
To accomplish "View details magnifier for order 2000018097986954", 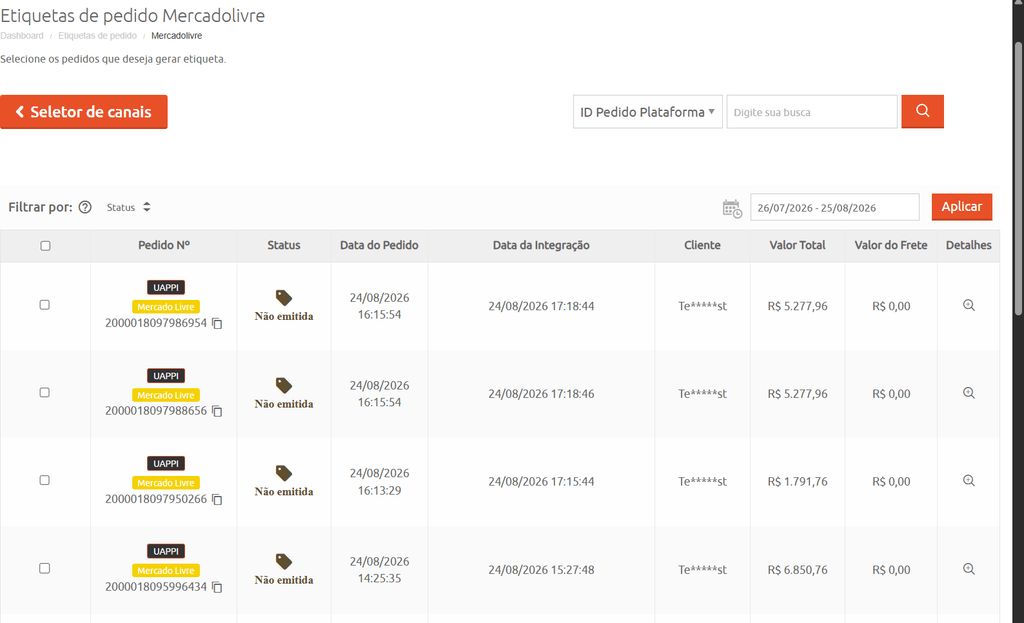I will coord(968,305).
